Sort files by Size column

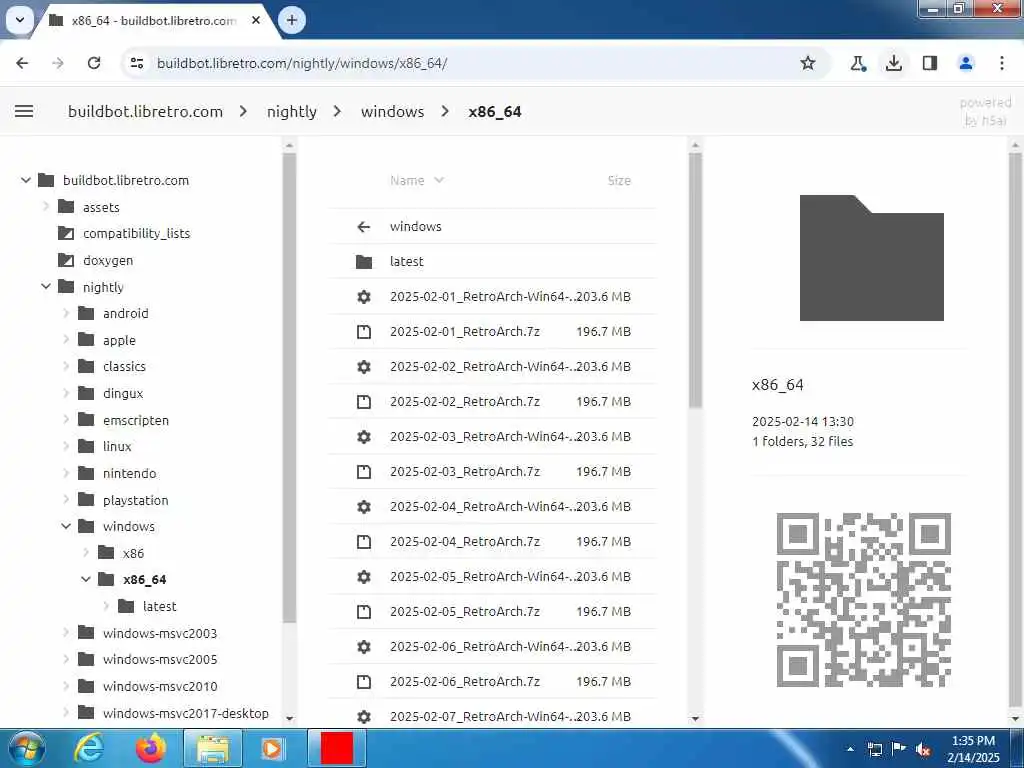tap(618, 180)
